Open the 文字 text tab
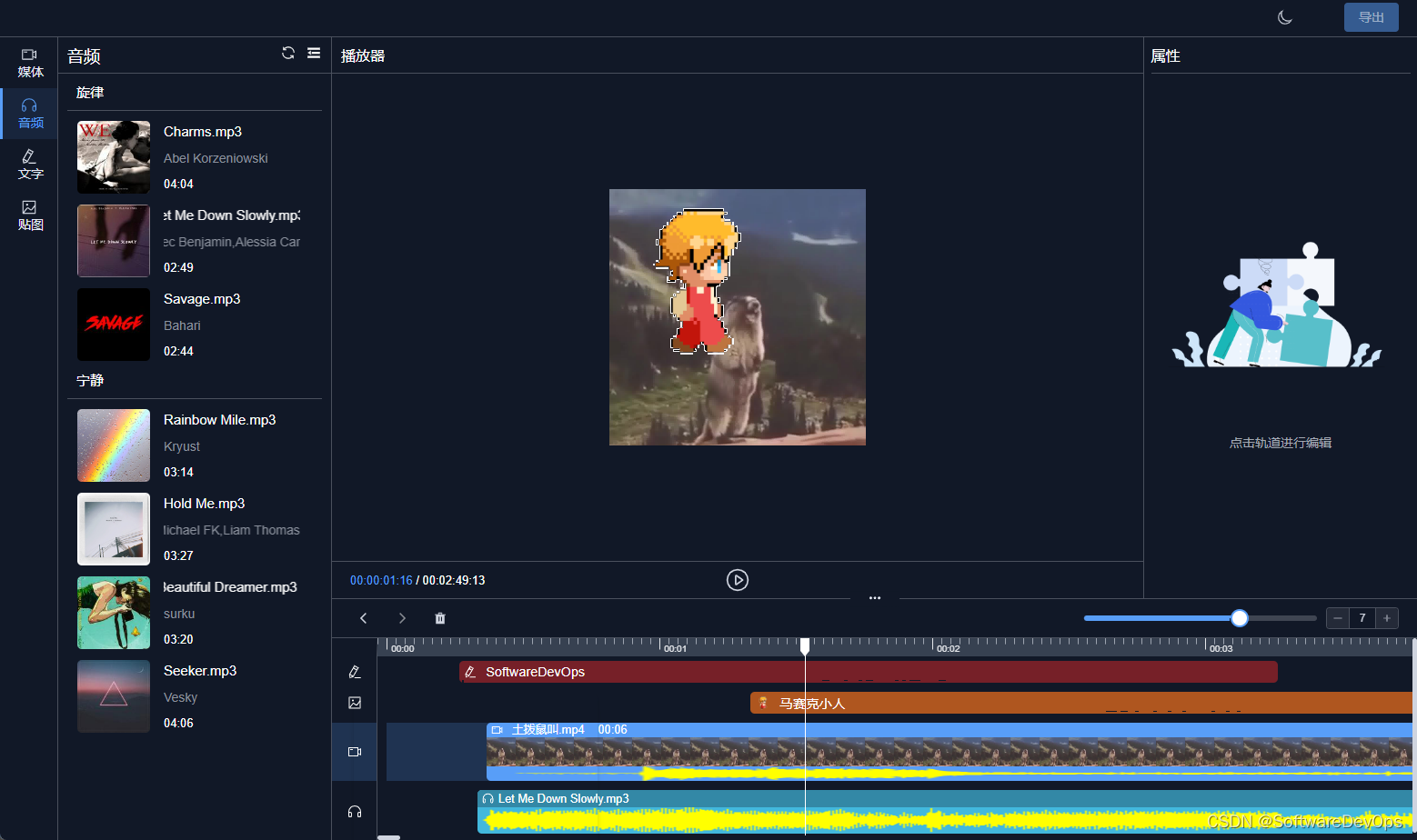The height and width of the screenshot is (840, 1417). pos(30,165)
